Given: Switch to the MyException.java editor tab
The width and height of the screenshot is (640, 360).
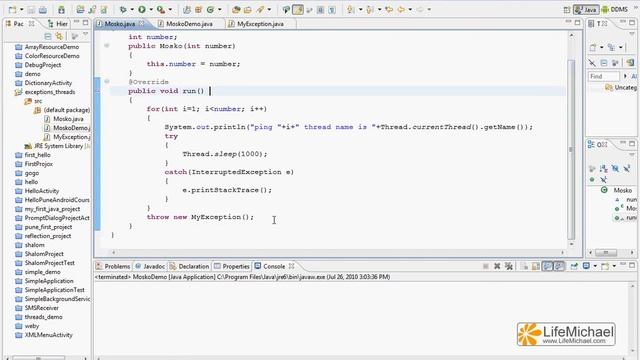Looking at the screenshot, I should (x=260, y=24).
